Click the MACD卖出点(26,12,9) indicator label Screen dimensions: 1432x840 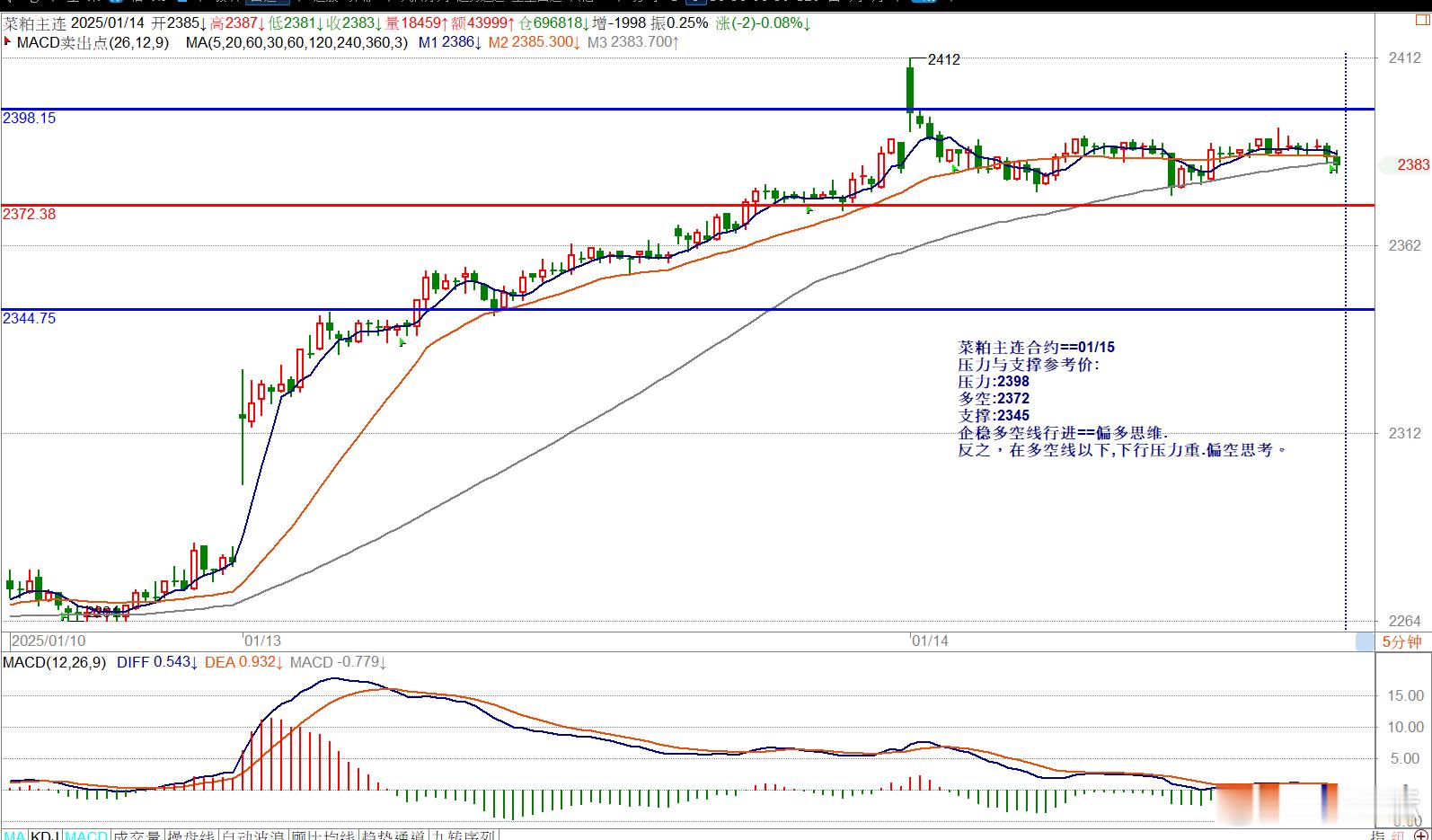coord(93,42)
